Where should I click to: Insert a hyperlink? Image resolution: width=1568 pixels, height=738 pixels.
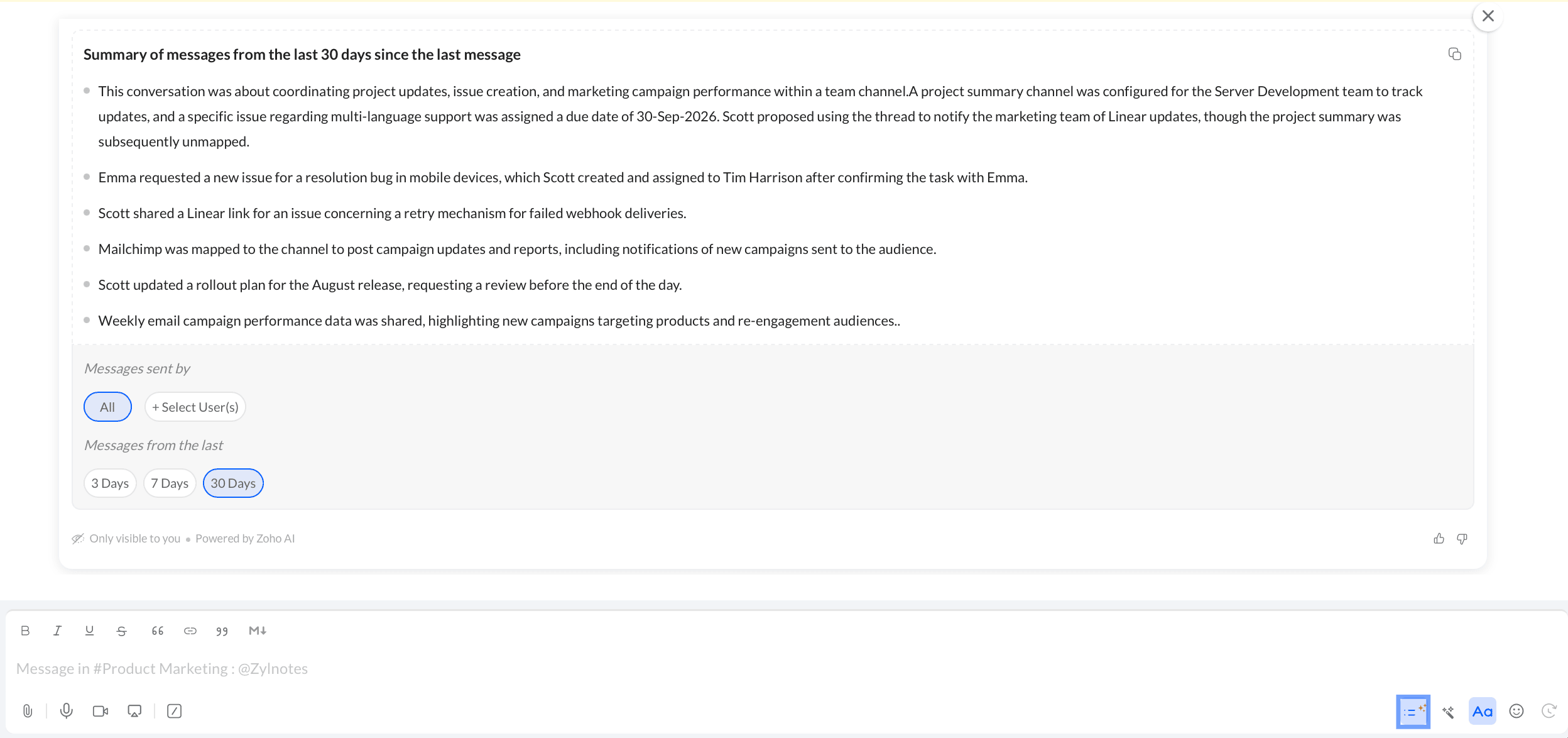click(190, 631)
